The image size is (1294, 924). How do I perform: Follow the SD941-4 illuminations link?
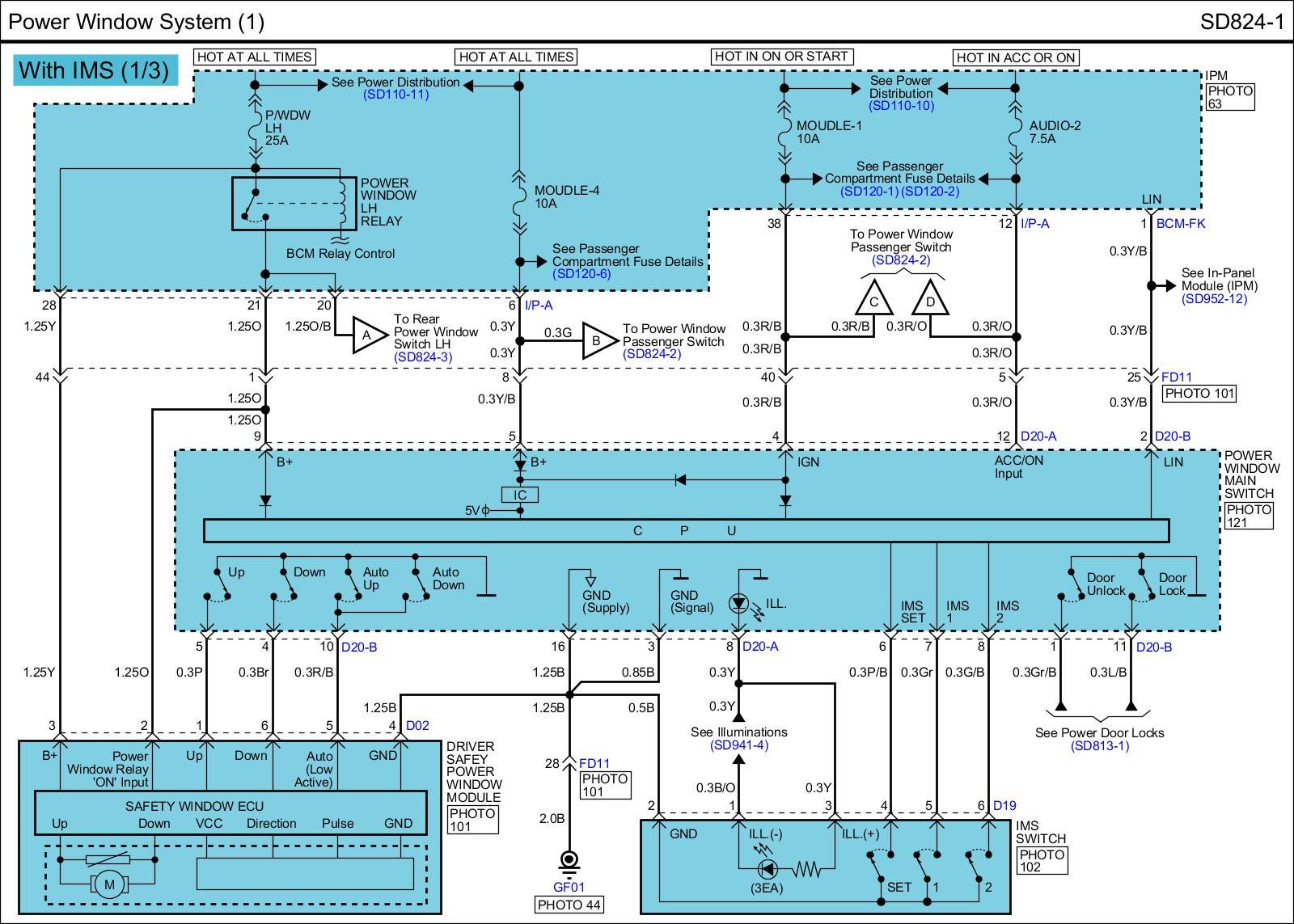coord(738,745)
